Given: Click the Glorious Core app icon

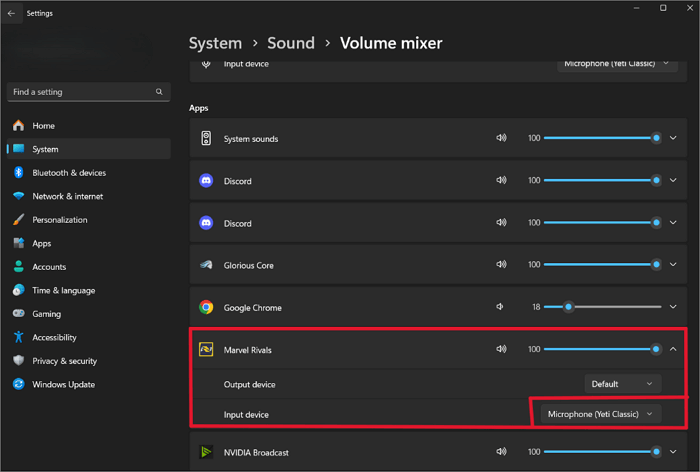Looking at the screenshot, I should 206,265.
